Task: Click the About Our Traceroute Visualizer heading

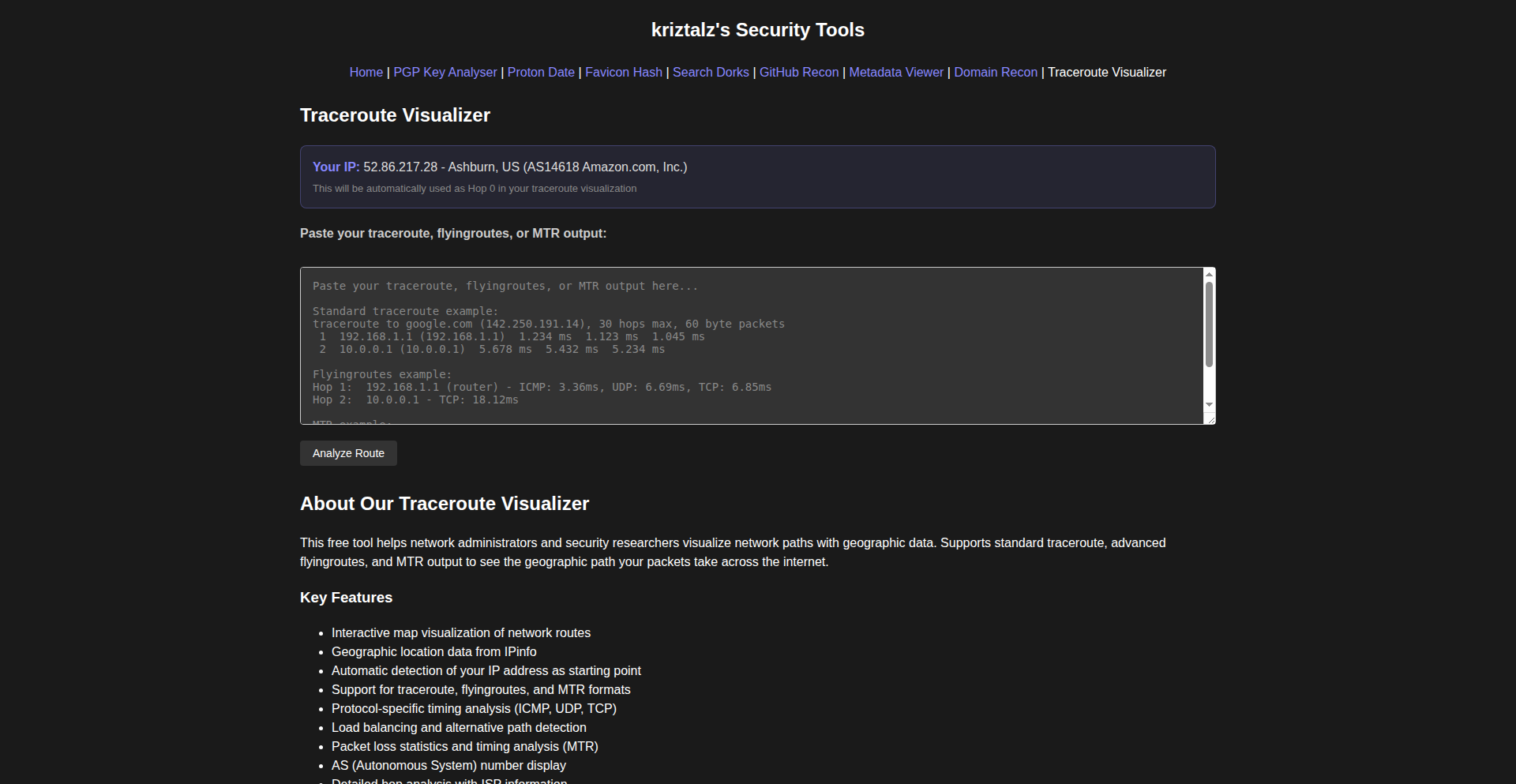Action: (445, 504)
